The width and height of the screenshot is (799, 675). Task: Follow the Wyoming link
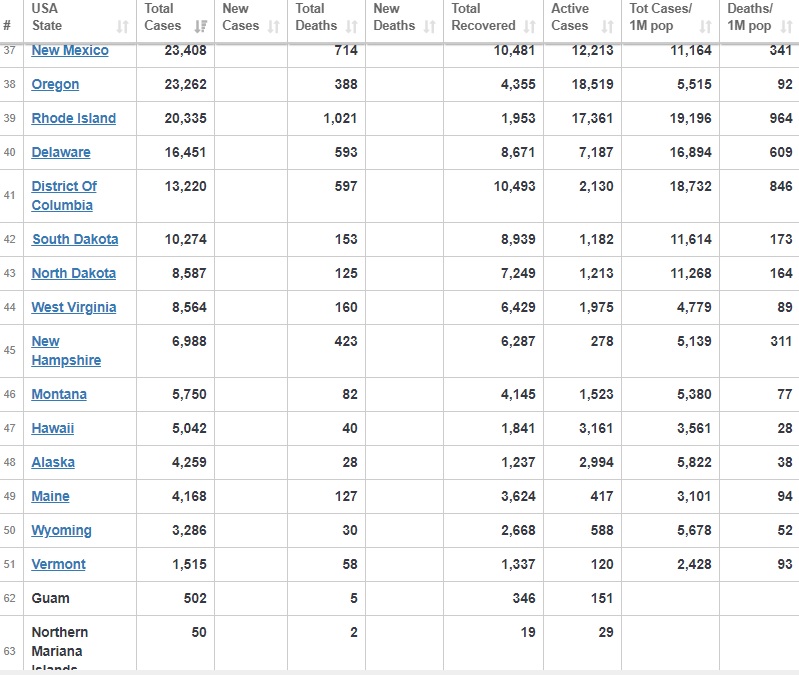[61, 531]
